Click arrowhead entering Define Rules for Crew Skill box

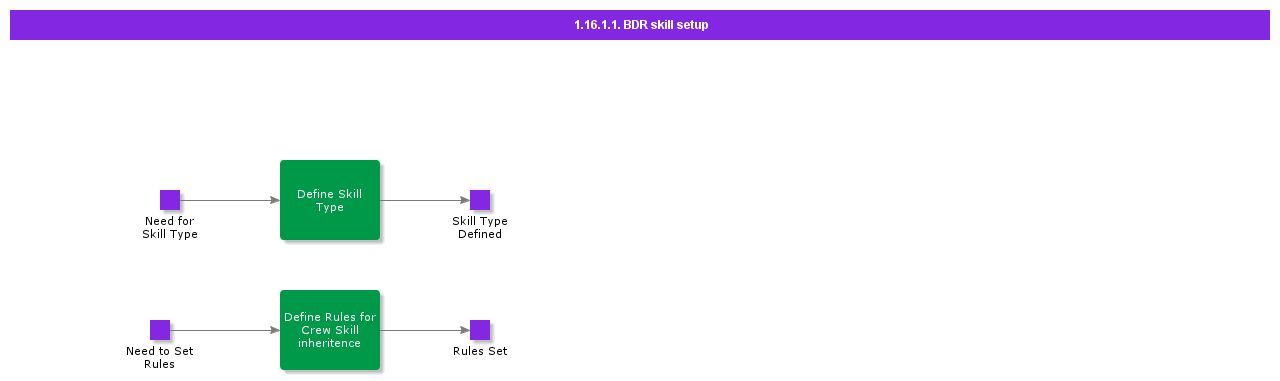point(275,330)
